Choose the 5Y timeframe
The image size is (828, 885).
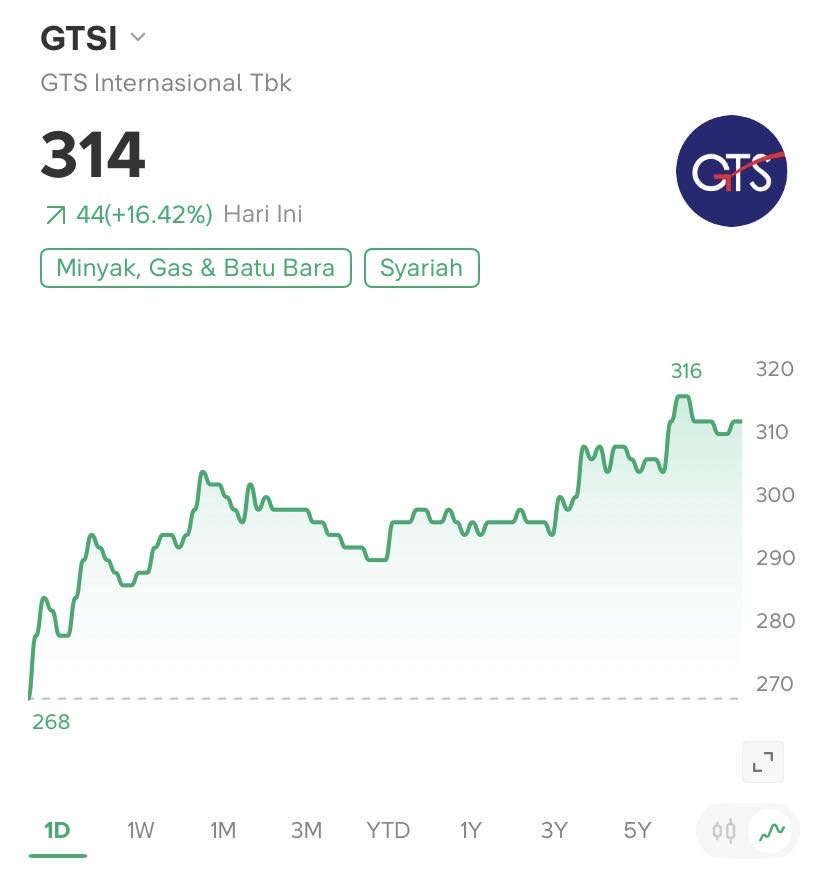(x=637, y=830)
